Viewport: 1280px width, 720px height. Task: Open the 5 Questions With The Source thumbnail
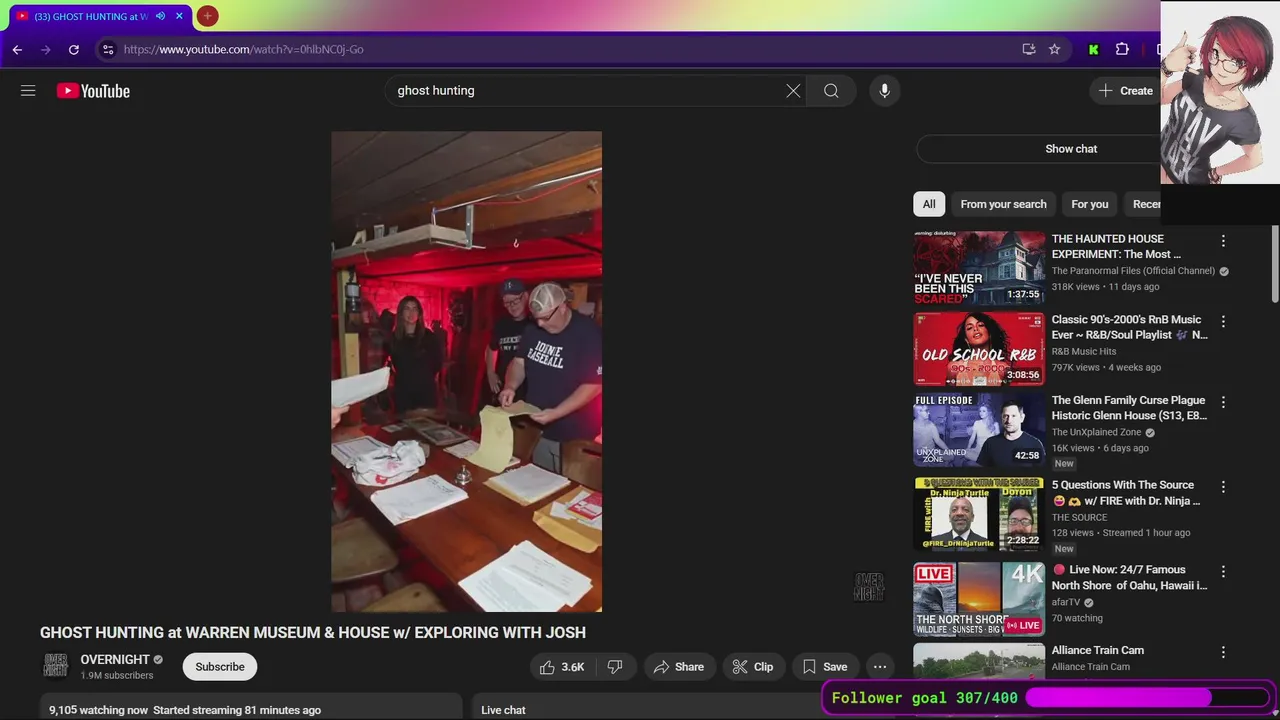tap(979, 514)
